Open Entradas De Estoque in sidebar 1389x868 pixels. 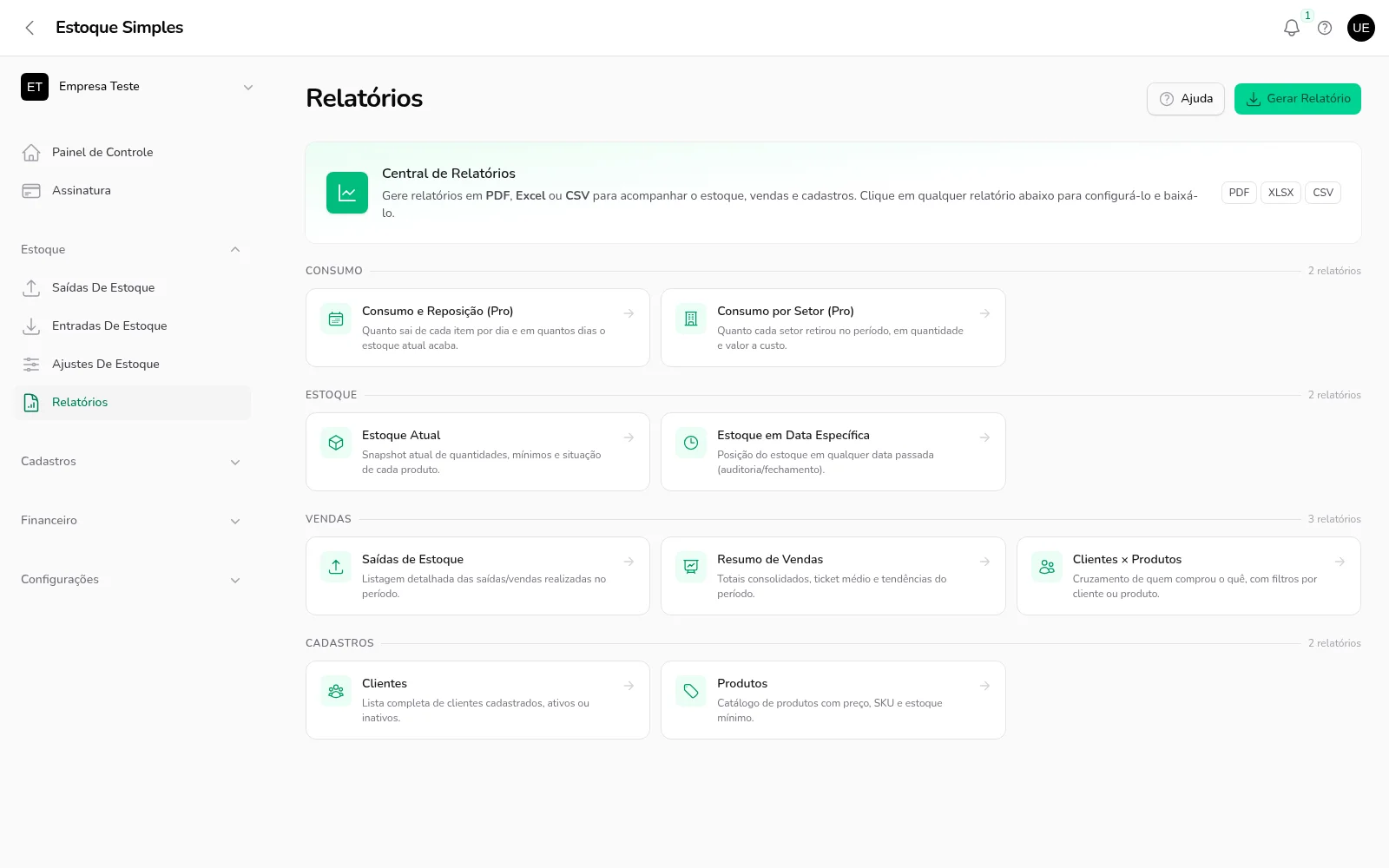[132, 326]
